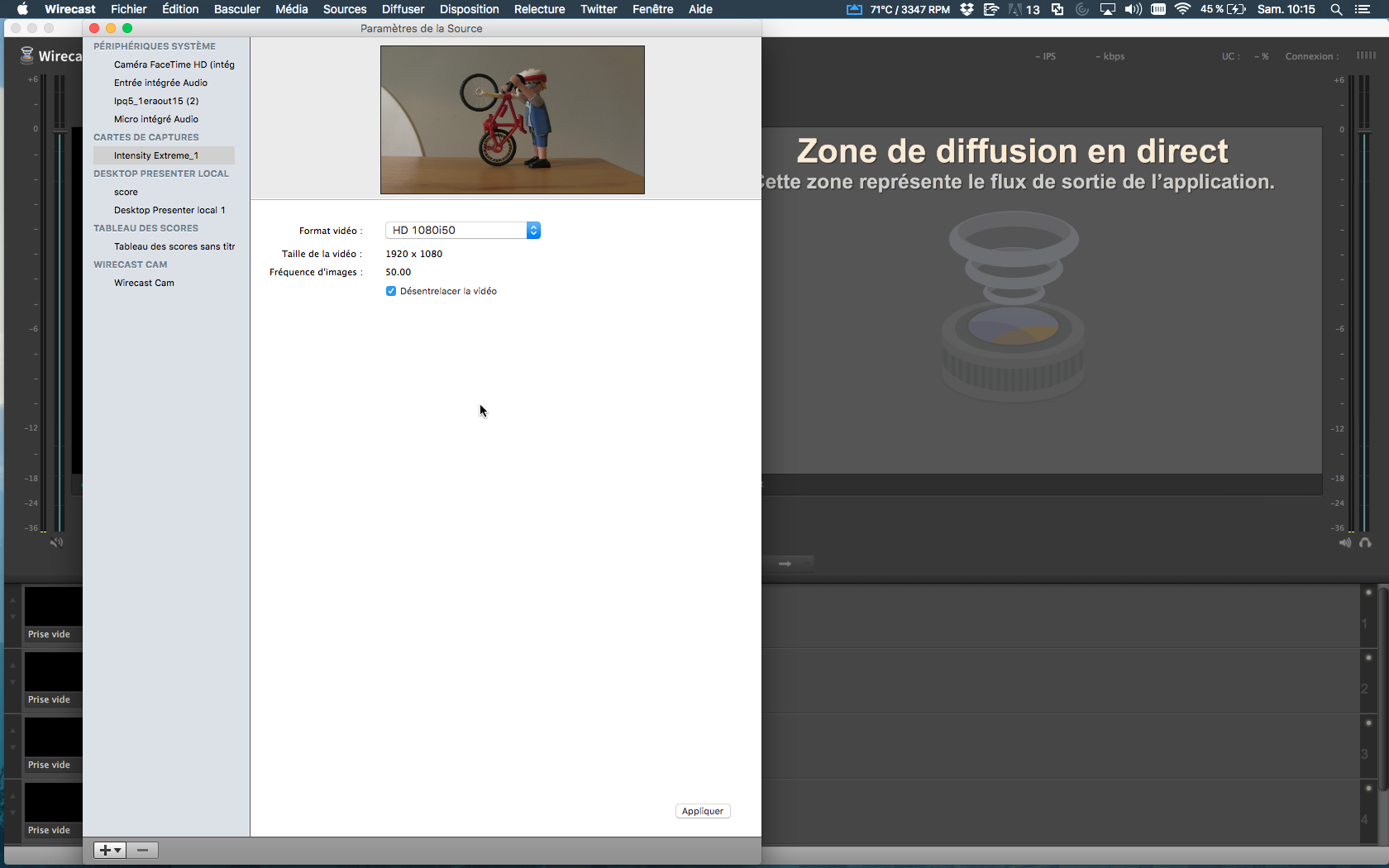Select Desktop Presenter local 1 source

[x=169, y=210]
